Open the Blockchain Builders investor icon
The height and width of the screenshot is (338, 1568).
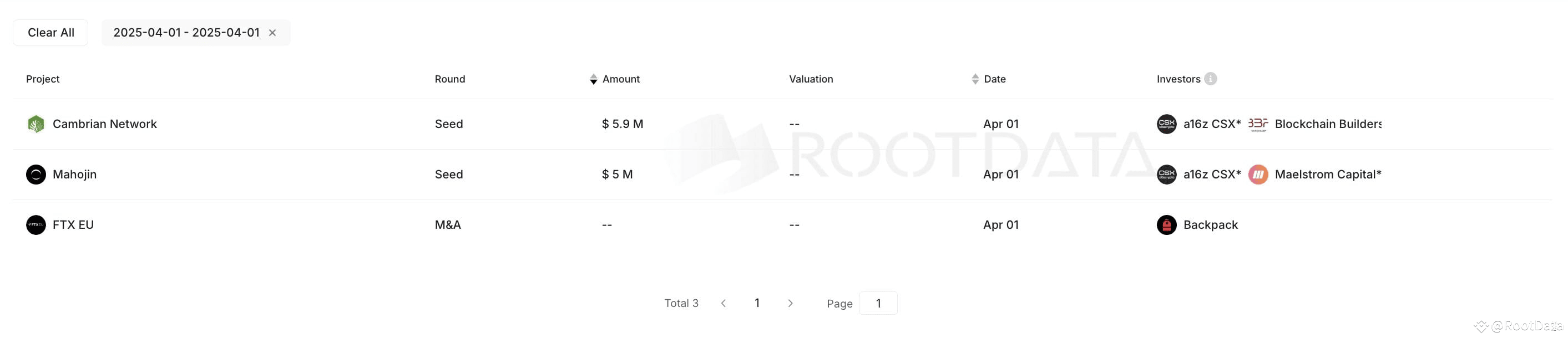[x=1257, y=124]
